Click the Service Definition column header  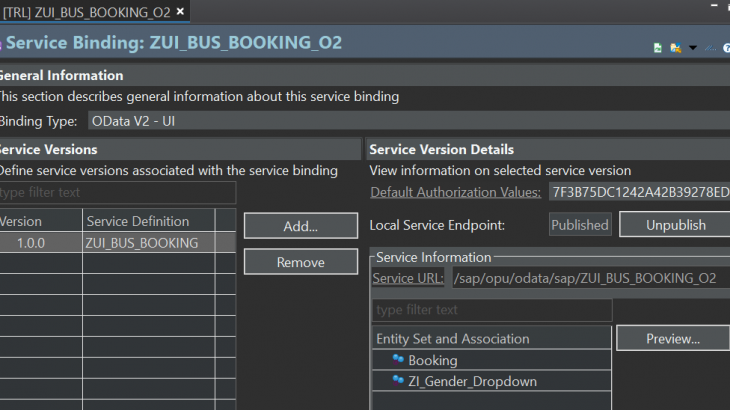point(146,221)
